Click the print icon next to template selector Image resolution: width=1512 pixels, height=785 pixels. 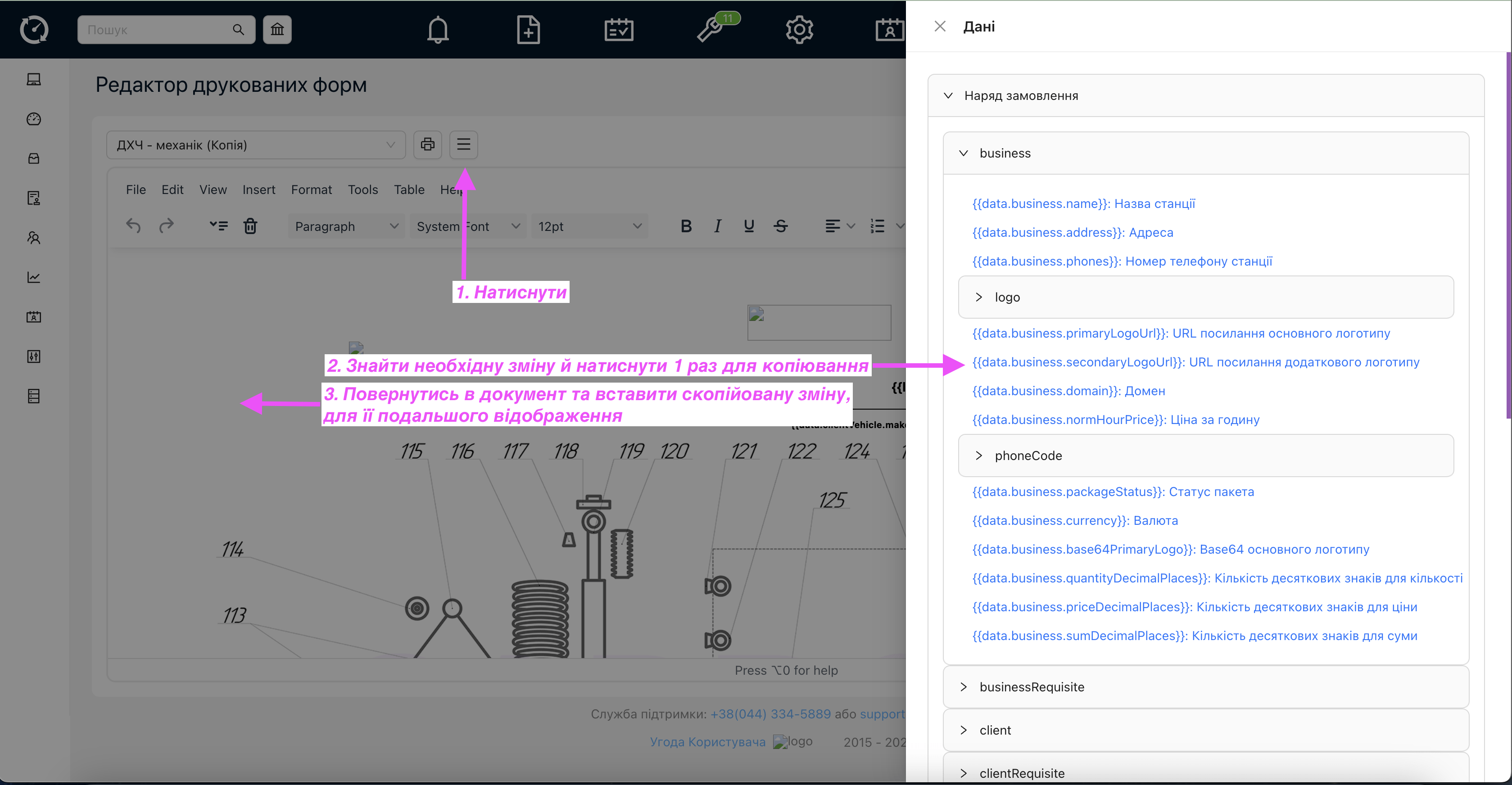427,144
